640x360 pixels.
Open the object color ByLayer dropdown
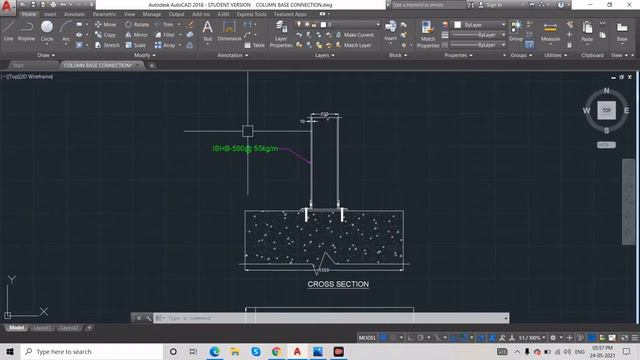click(480, 25)
